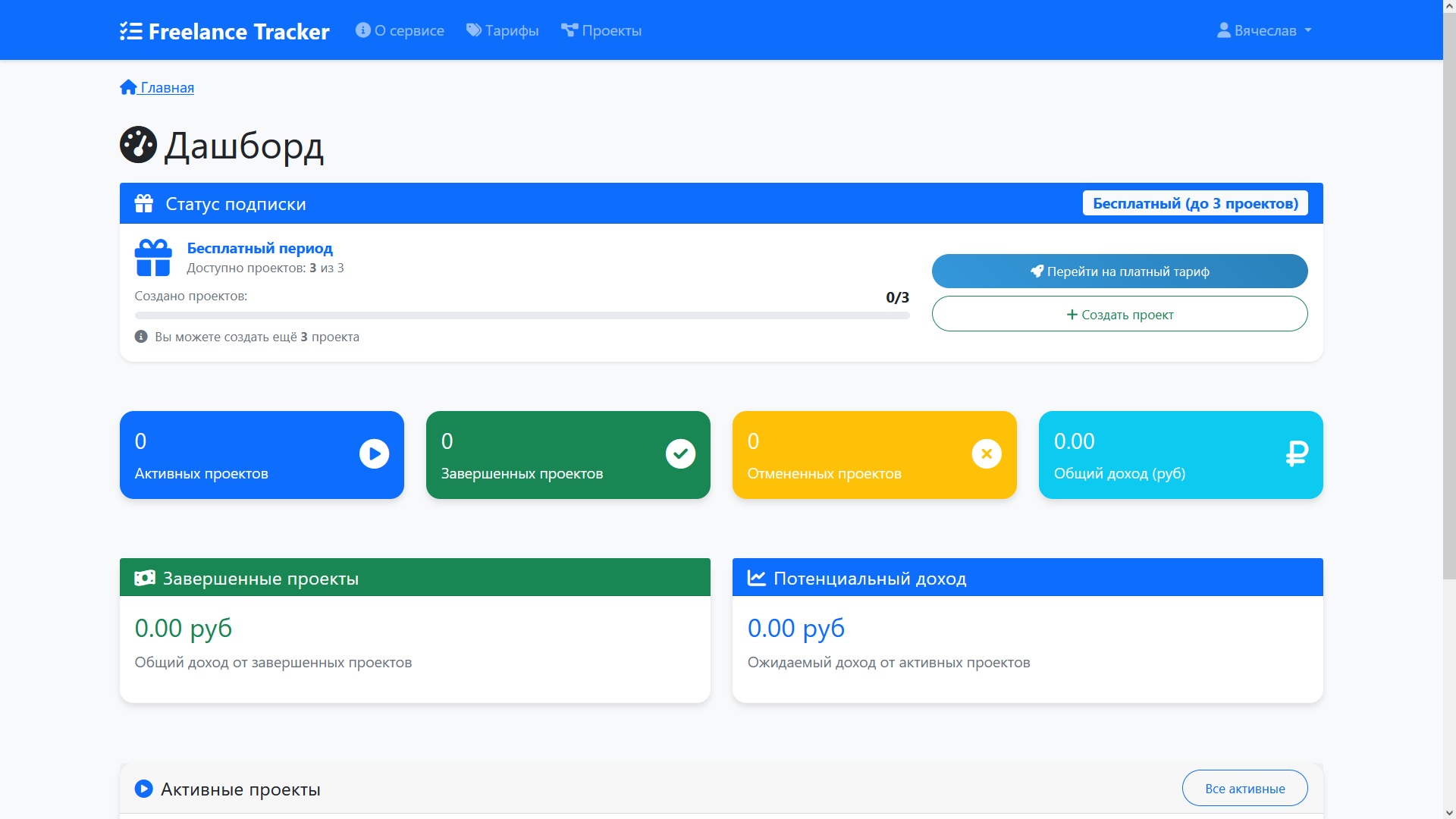Open the О сервисе navigation item
Viewport: 1456px width, 819px height.
[x=400, y=30]
